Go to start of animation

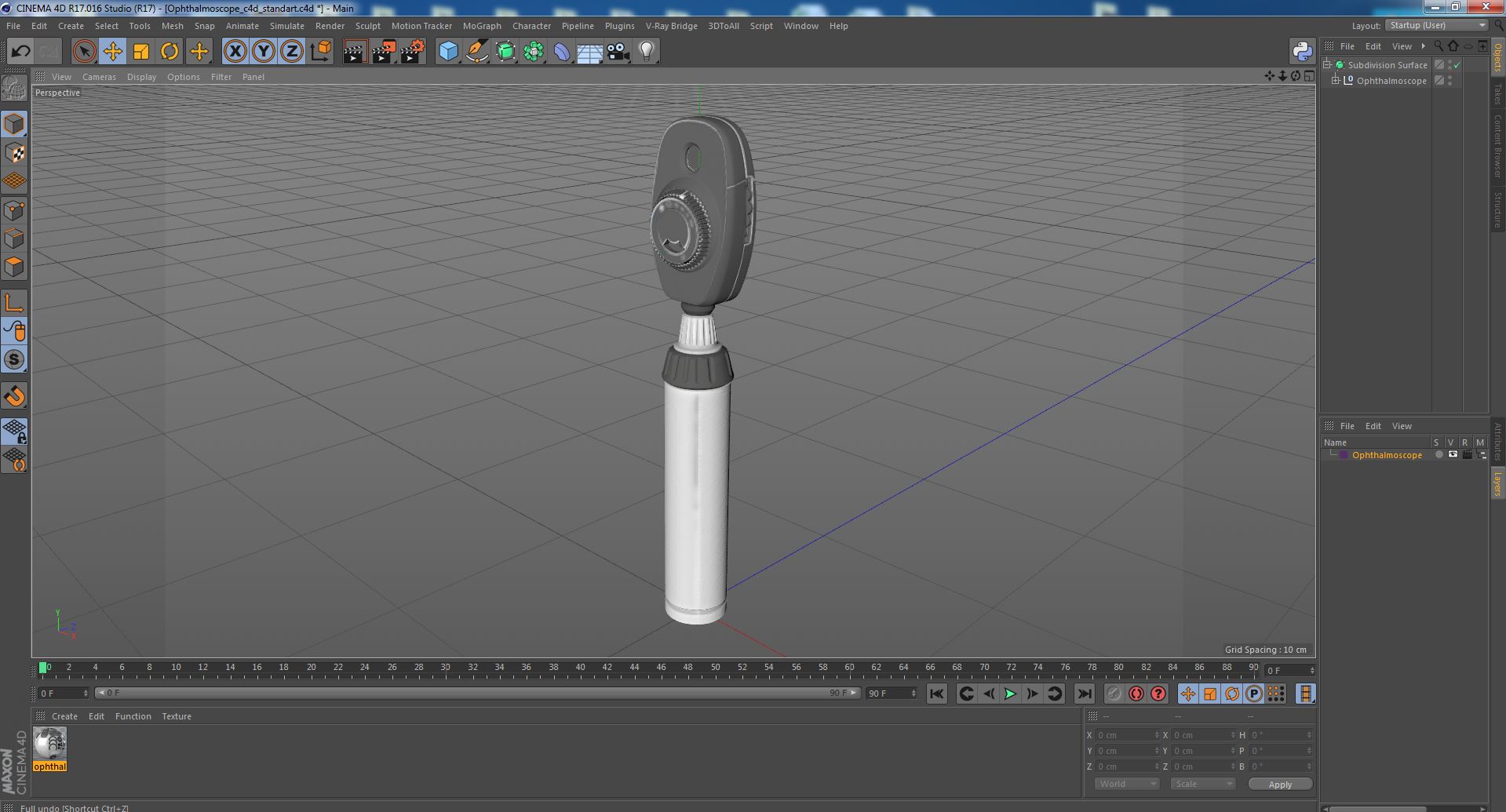click(936, 694)
